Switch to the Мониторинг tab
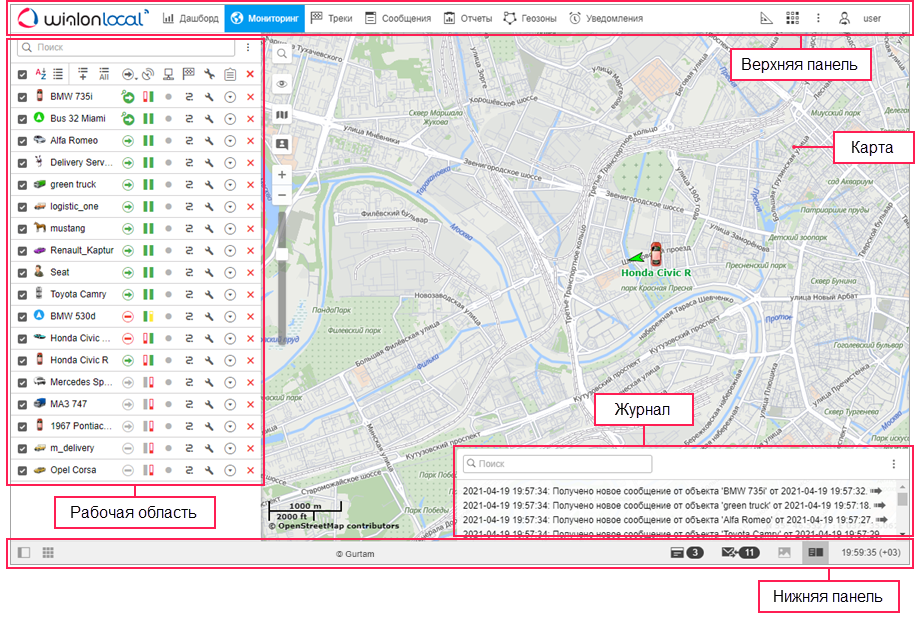This screenshot has width=921, height=619. [264, 18]
